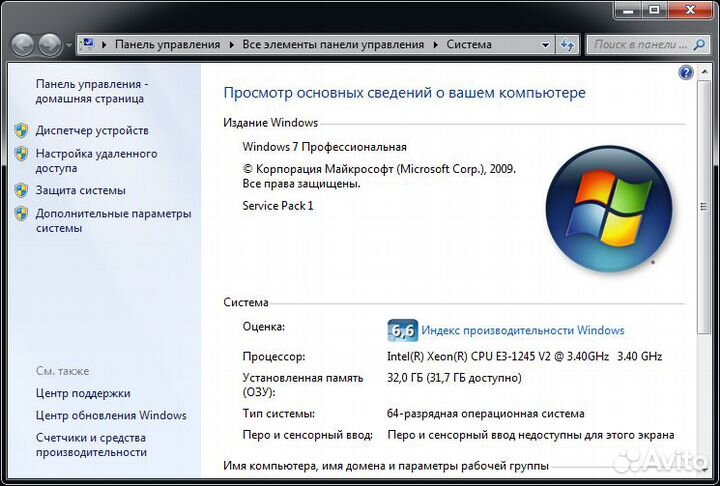Click the Refresh button in the address bar

(x=568, y=45)
